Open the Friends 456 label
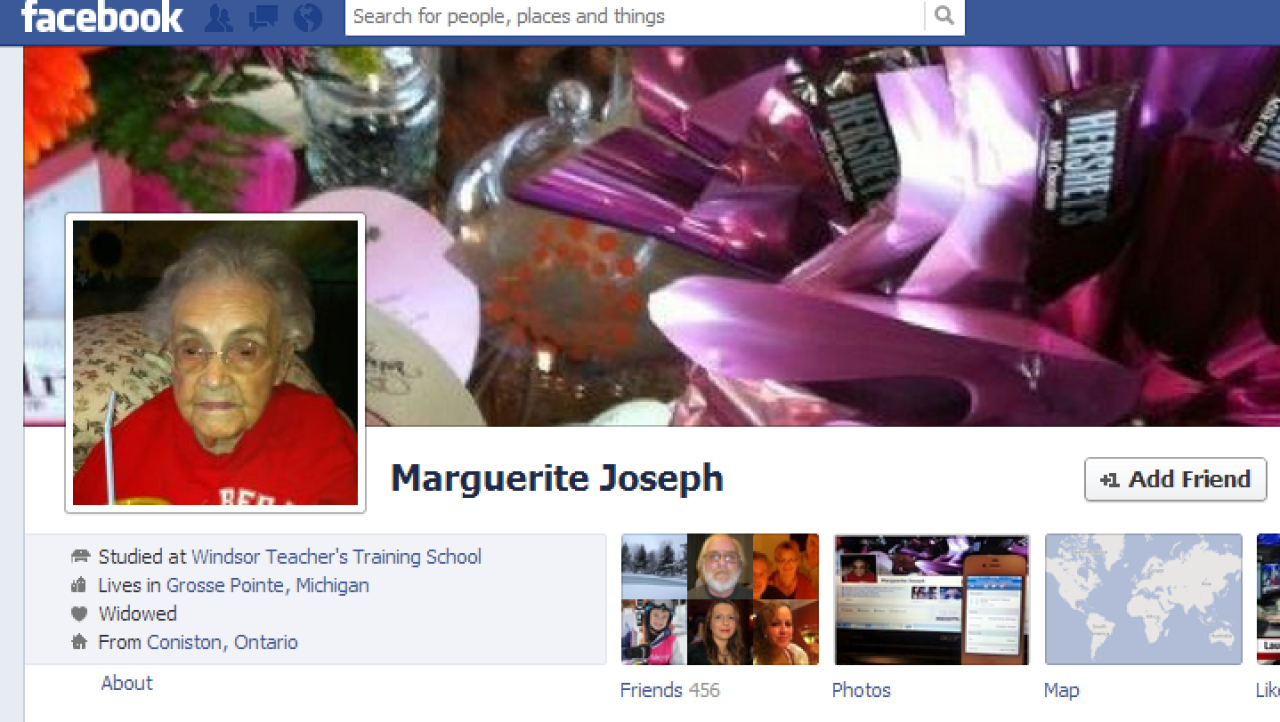Screen dimensions: 1280x722 click(x=670, y=690)
